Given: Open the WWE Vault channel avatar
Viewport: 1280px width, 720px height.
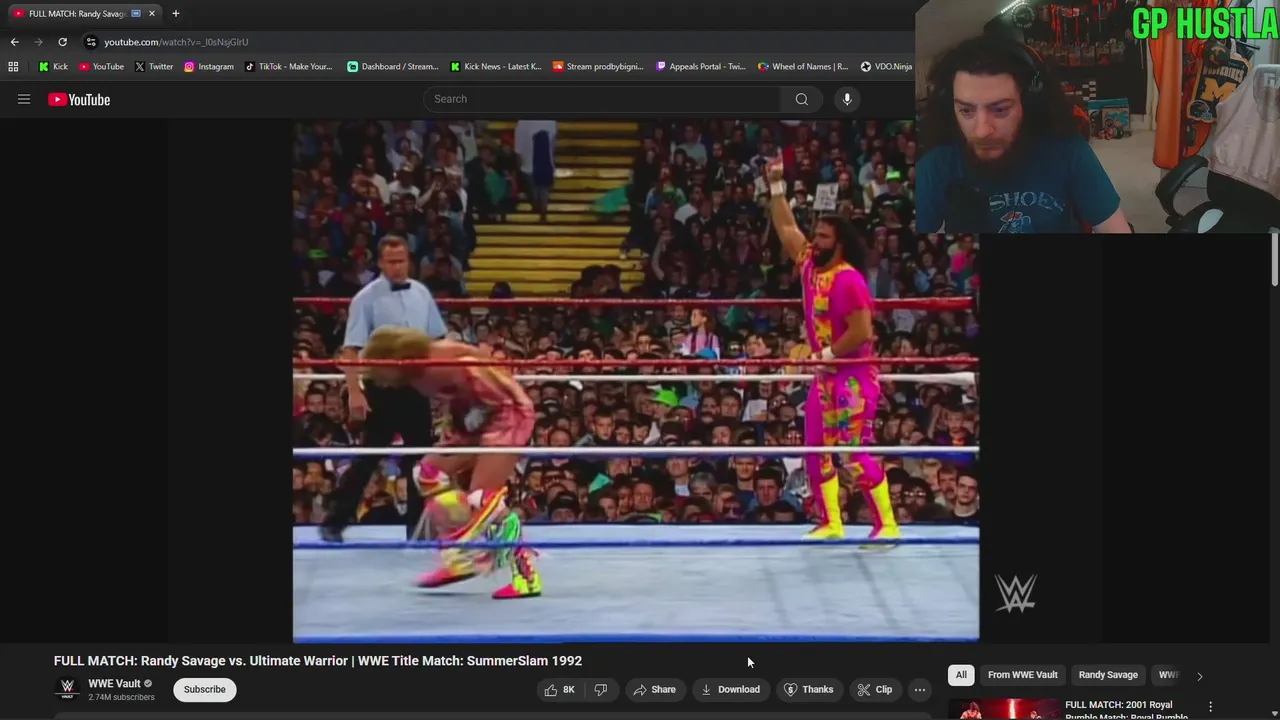Looking at the screenshot, I should click(67, 689).
